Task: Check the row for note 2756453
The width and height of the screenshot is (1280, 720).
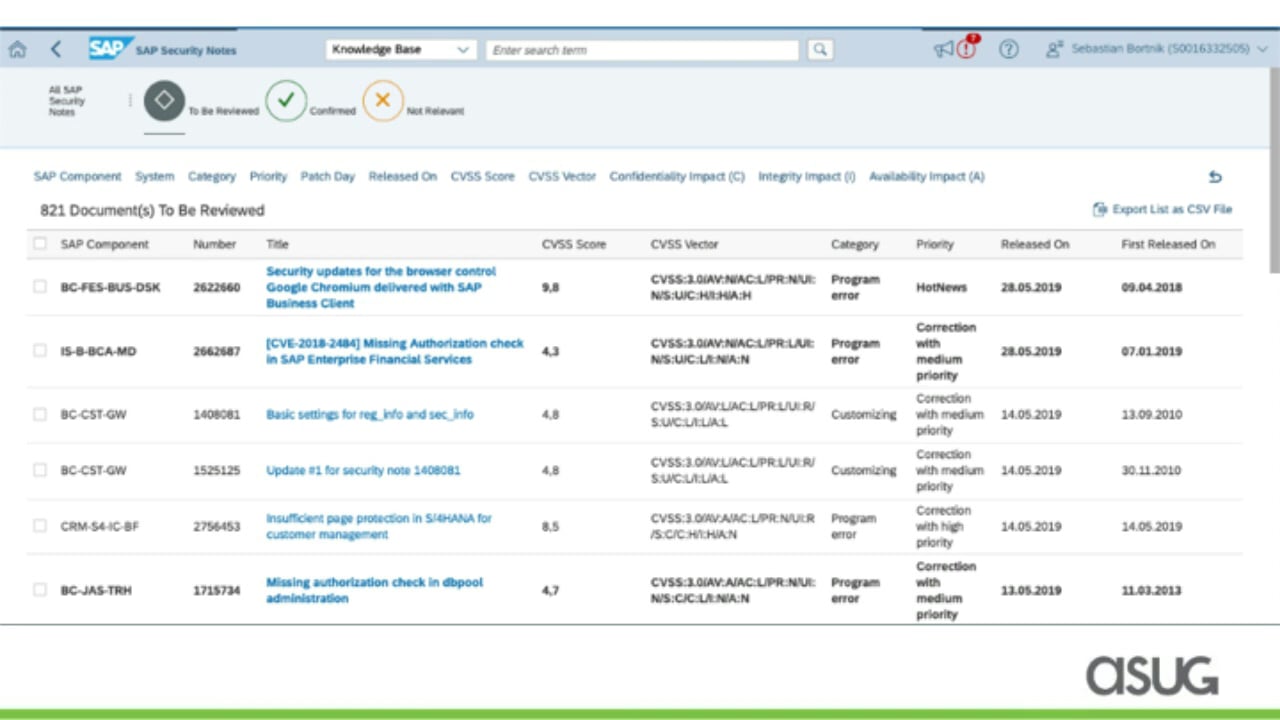Action: [x=40, y=526]
